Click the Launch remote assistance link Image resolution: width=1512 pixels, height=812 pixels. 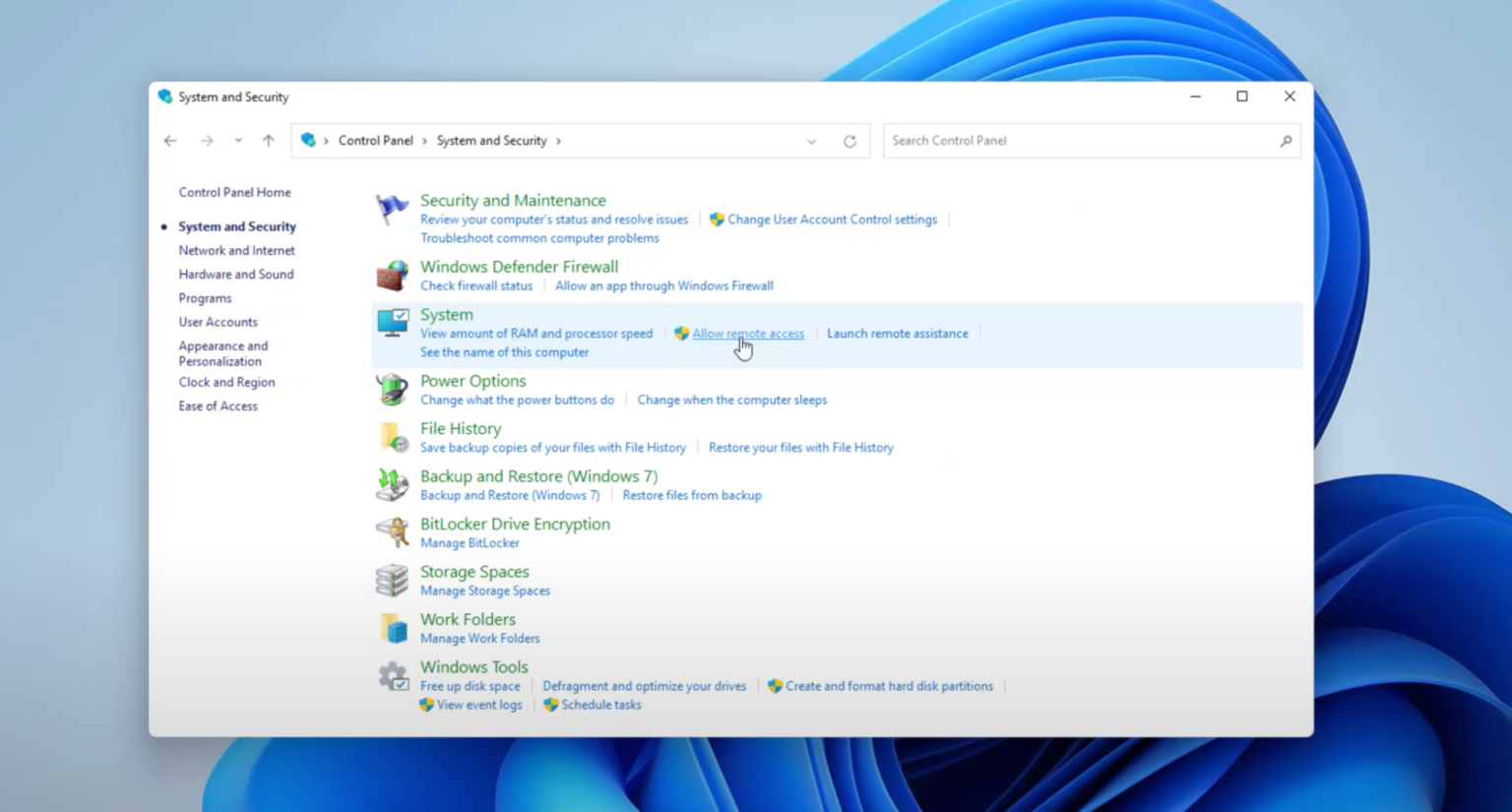[897, 333]
